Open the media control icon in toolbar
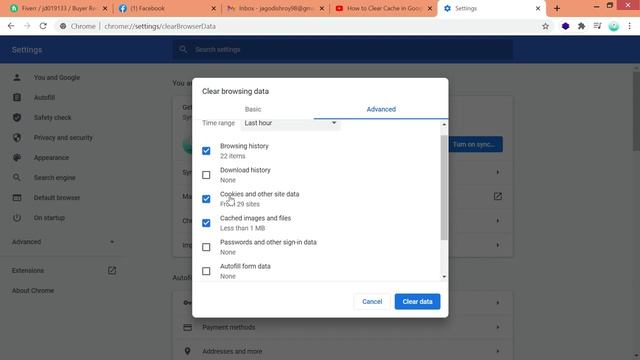 pos(598,26)
